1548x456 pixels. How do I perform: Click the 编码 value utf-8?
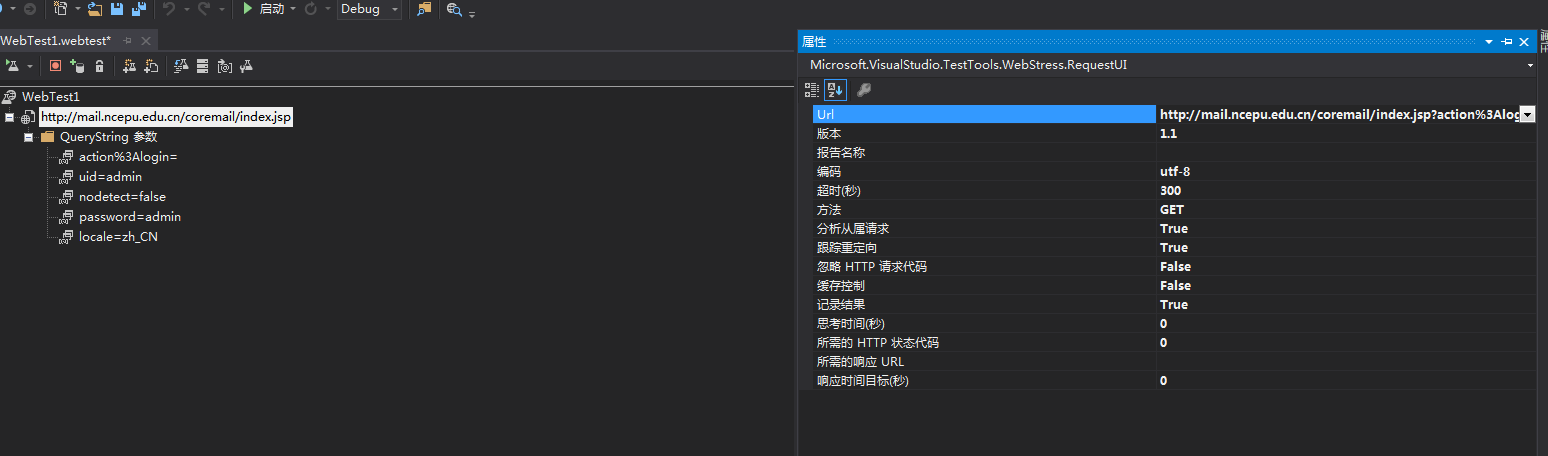tap(1347, 172)
